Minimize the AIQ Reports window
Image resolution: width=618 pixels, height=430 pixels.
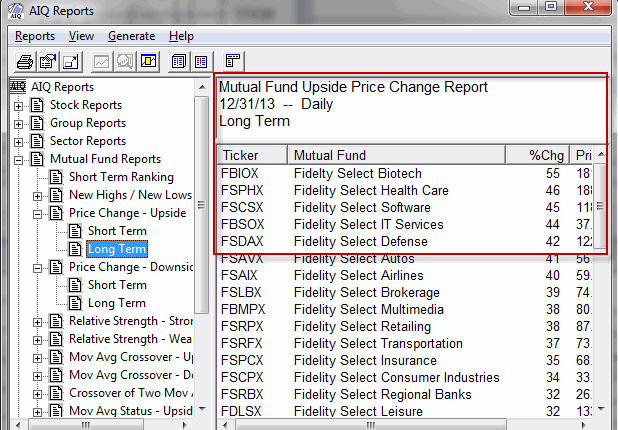[x=523, y=7]
